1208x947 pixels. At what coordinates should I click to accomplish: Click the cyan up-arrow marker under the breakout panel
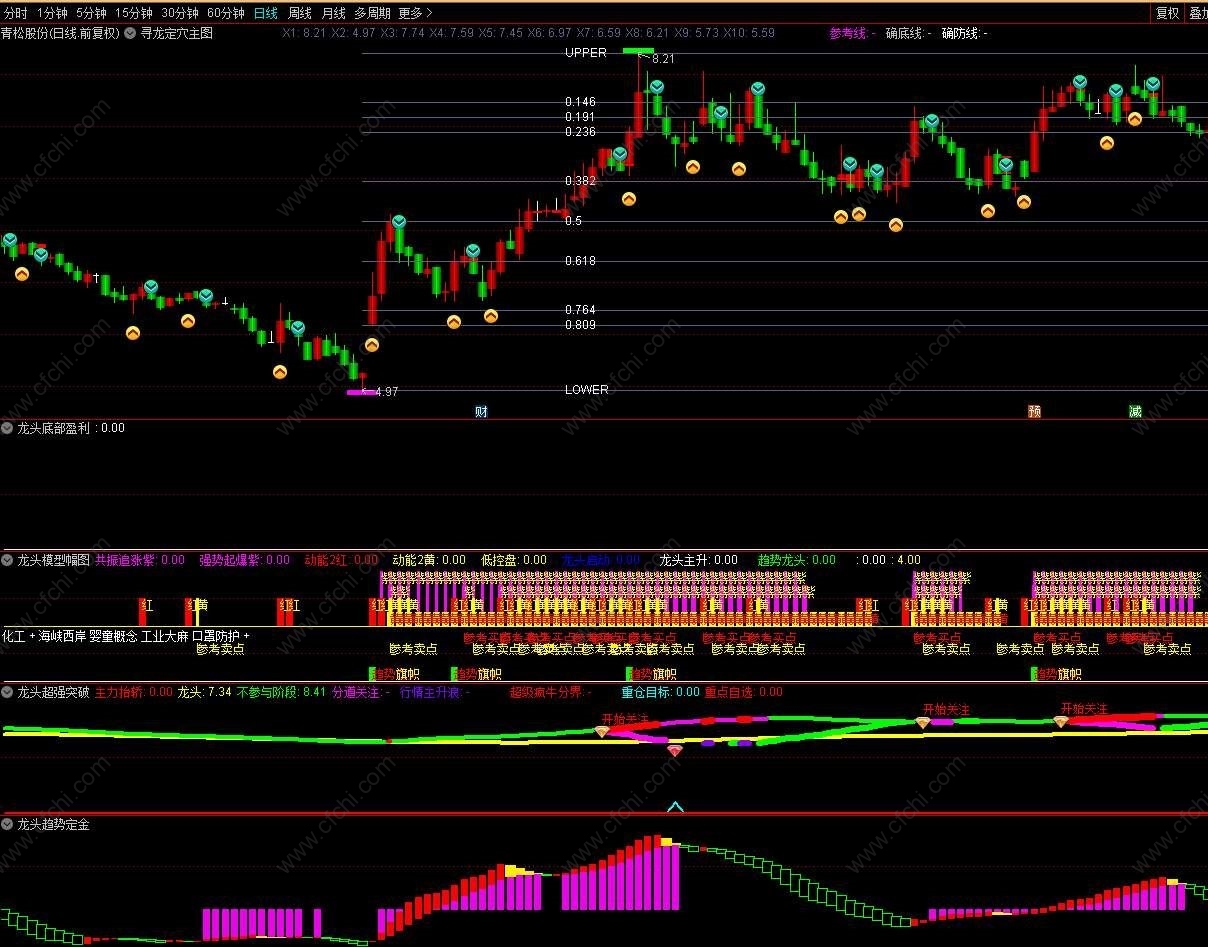(675, 806)
